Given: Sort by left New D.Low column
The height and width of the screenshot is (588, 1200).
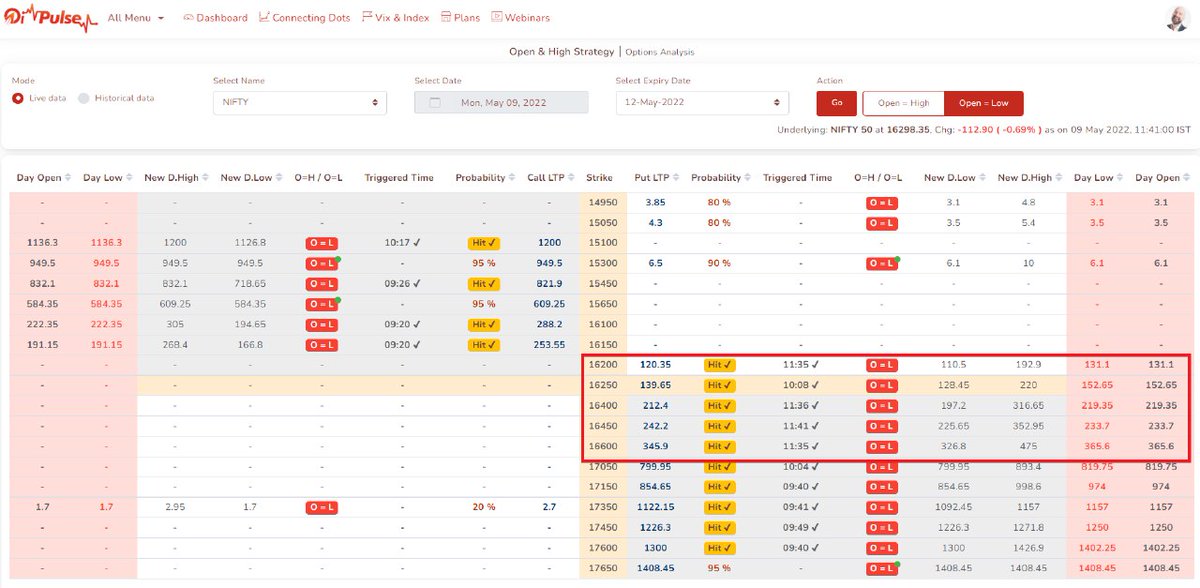Looking at the screenshot, I should [250, 177].
